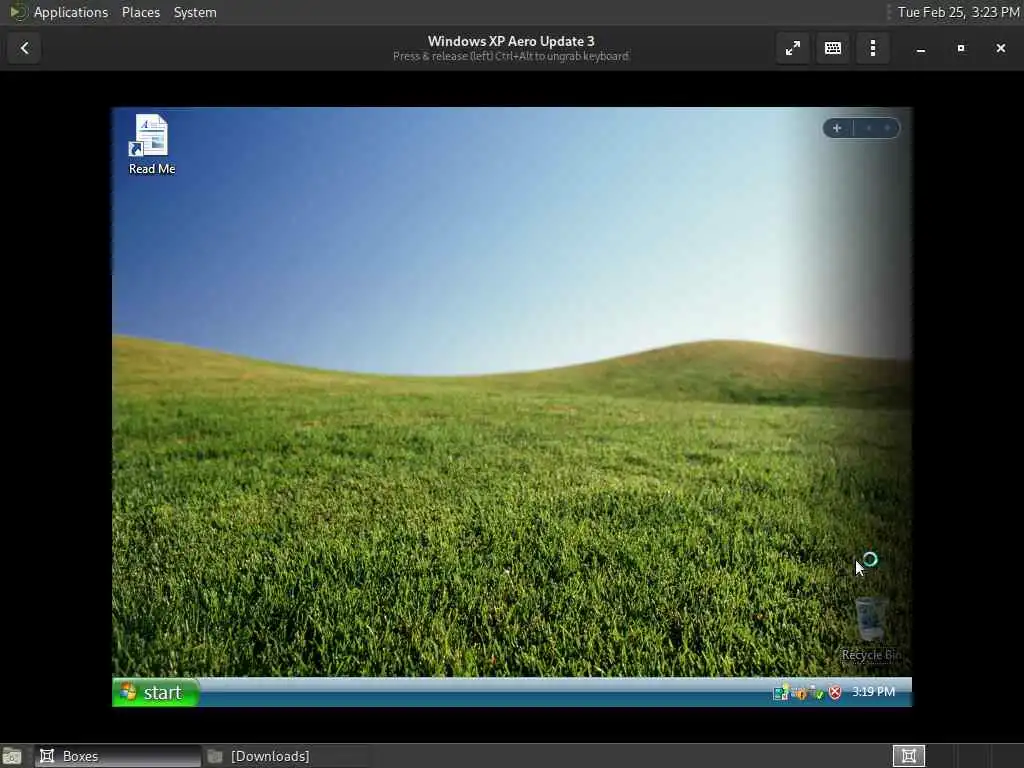Viewport: 1024px width, 768px height.
Task: Click the right arrow on sidebar control
Action: click(x=887, y=128)
